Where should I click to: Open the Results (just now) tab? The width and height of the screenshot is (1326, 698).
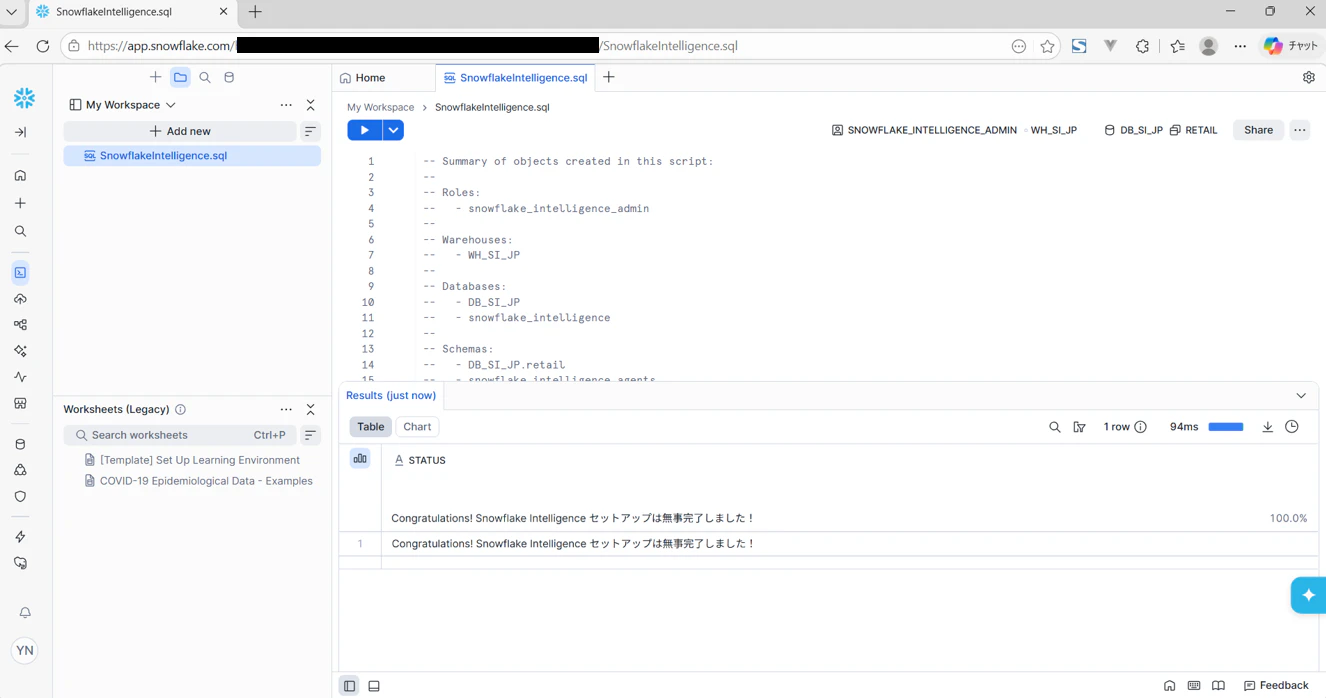coord(391,396)
